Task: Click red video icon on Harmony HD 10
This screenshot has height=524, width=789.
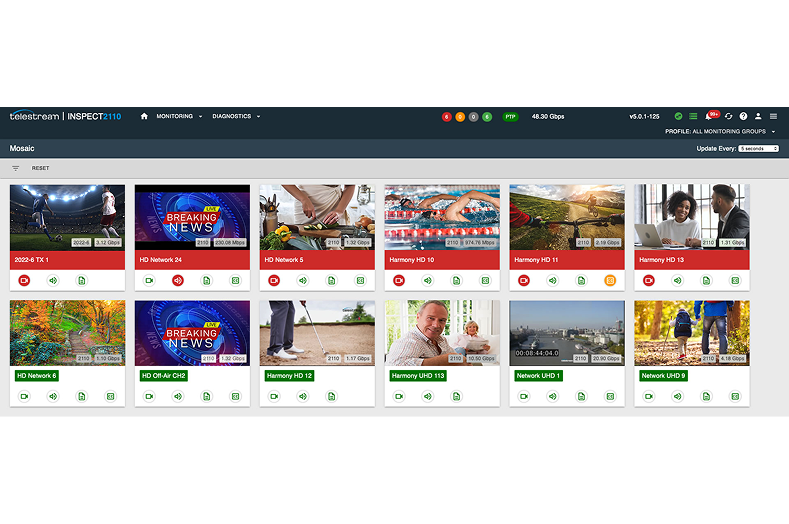Action: pos(399,280)
